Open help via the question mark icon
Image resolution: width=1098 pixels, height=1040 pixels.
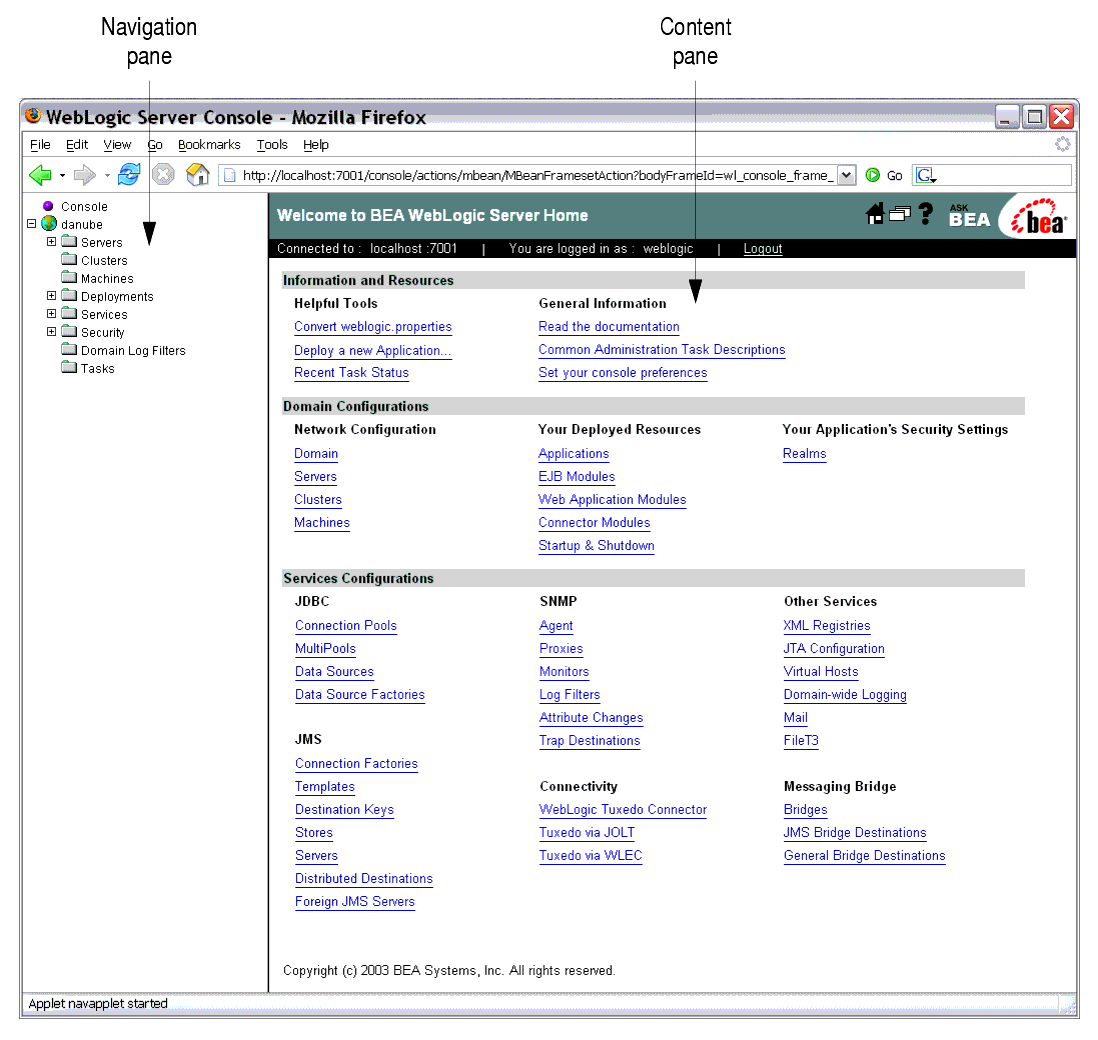click(926, 213)
